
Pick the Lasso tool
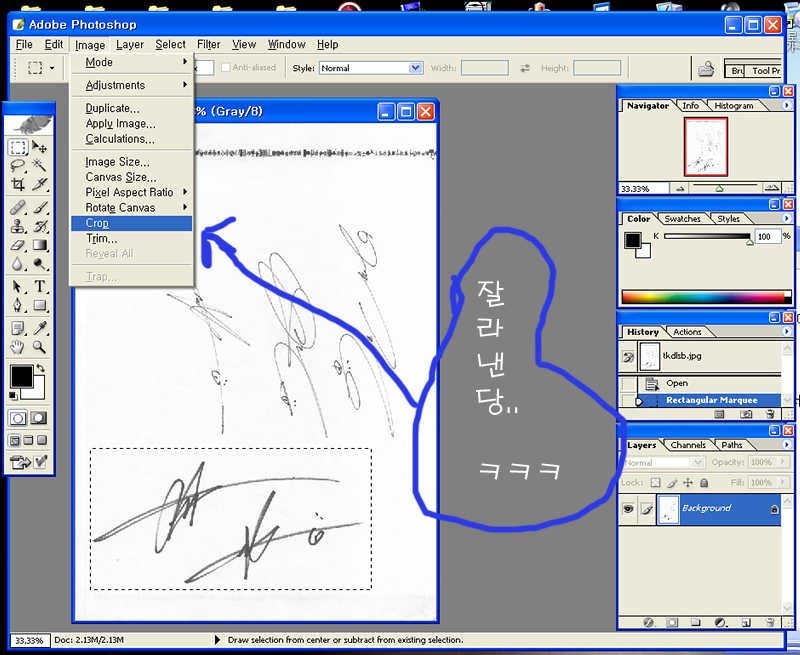point(18,165)
